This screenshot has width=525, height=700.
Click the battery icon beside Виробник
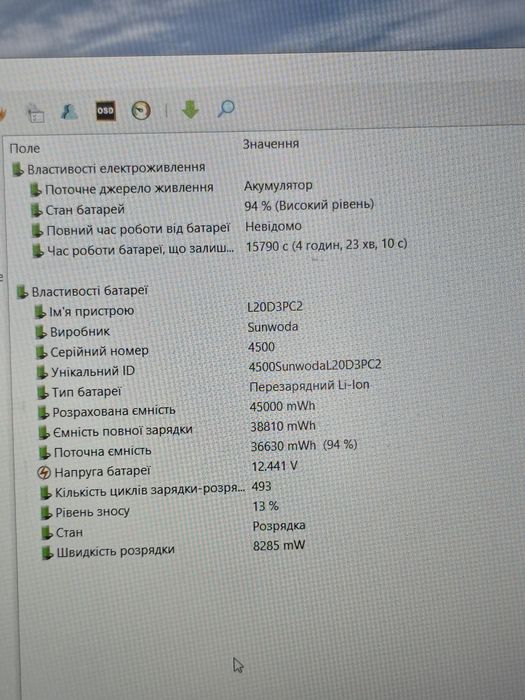[x=41, y=332]
